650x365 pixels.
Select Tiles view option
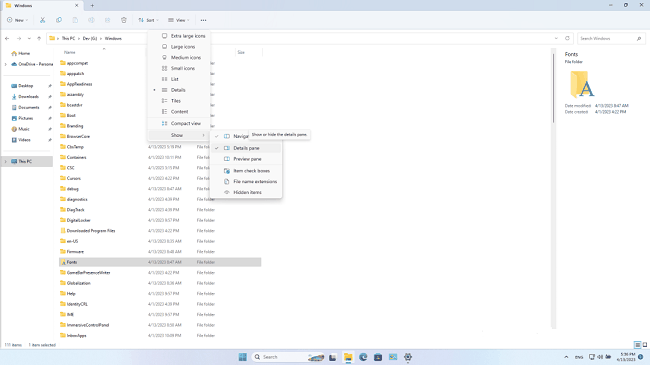coord(179,101)
